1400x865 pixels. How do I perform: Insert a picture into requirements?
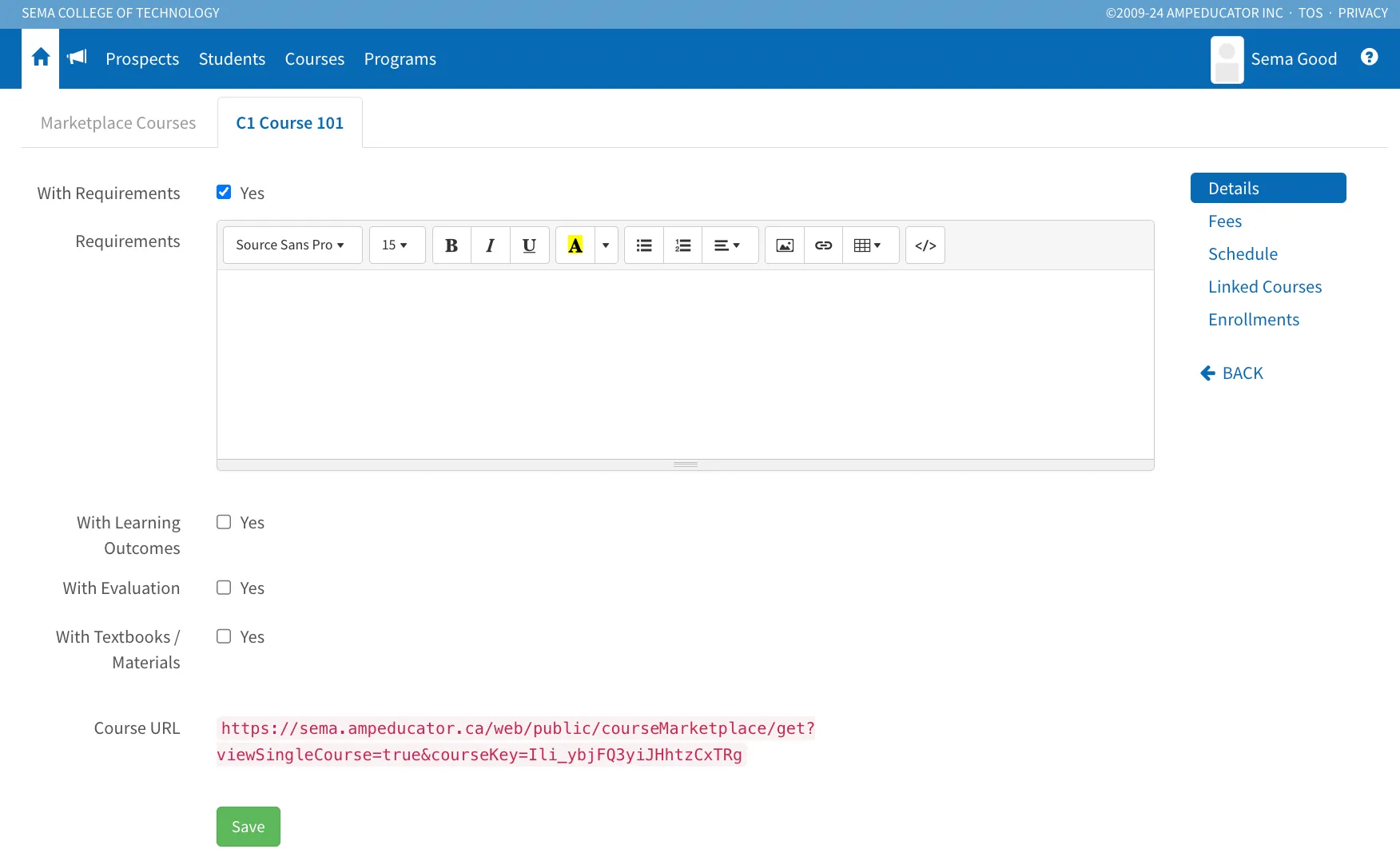tap(785, 245)
